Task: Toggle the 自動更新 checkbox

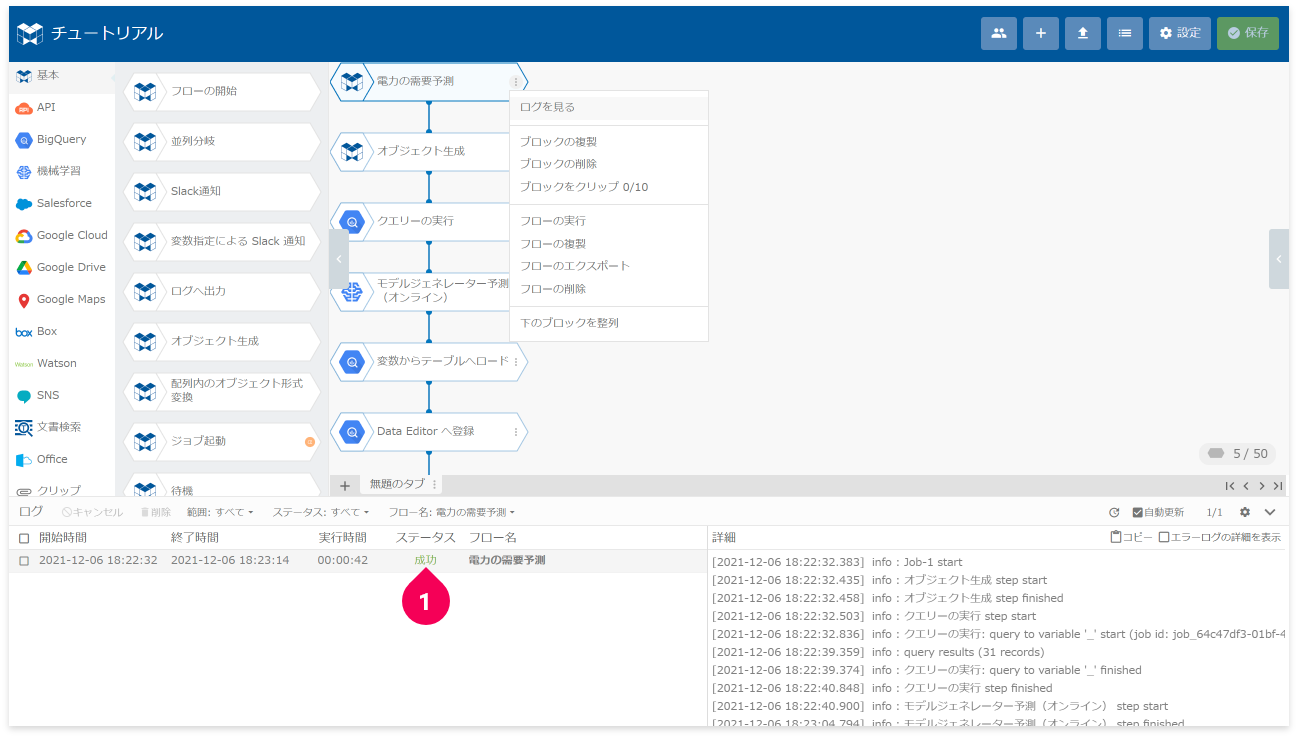Action: click(1138, 512)
